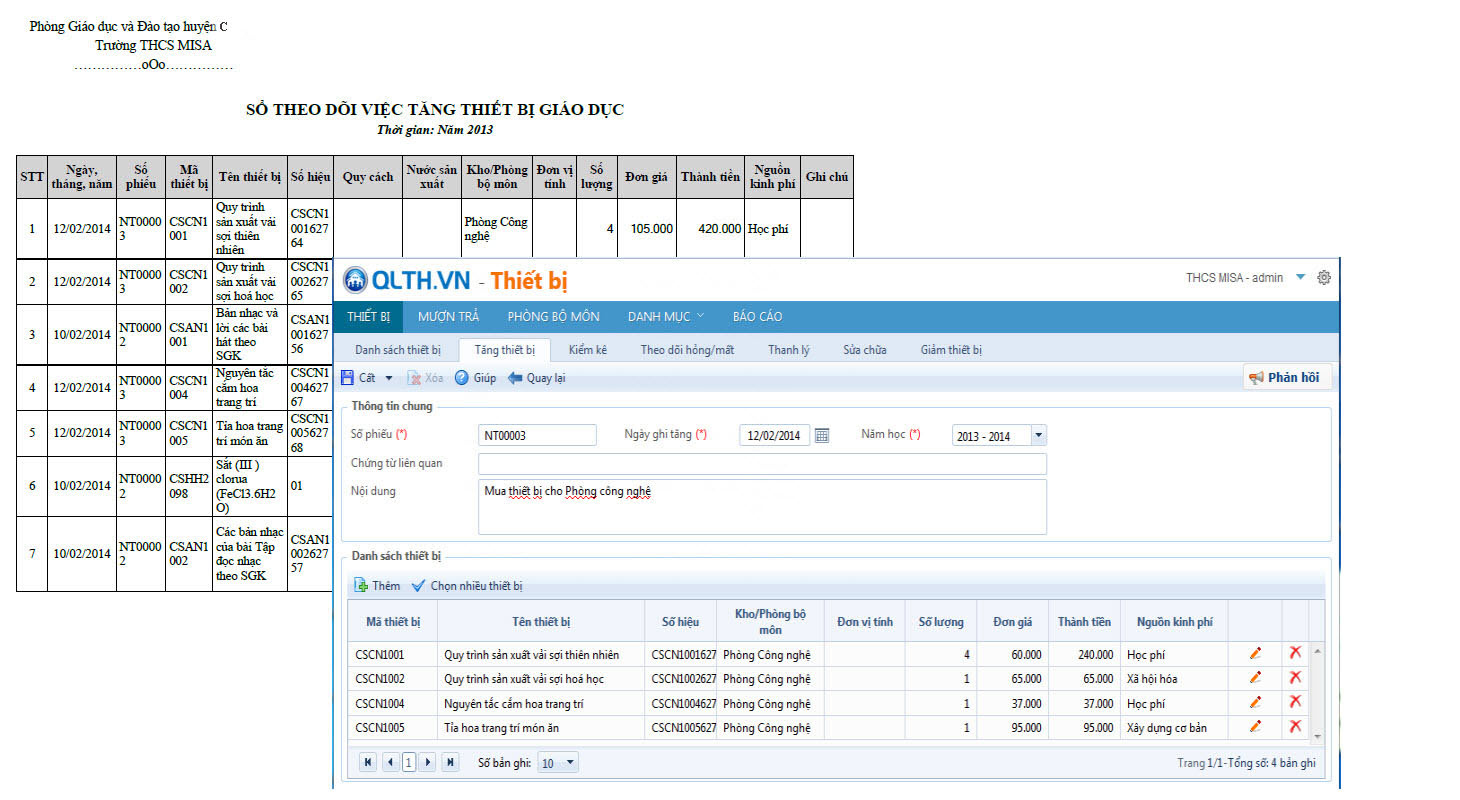Open the settings gear icon
This screenshot has width=1460, height=800.
pyautogui.click(x=1324, y=278)
